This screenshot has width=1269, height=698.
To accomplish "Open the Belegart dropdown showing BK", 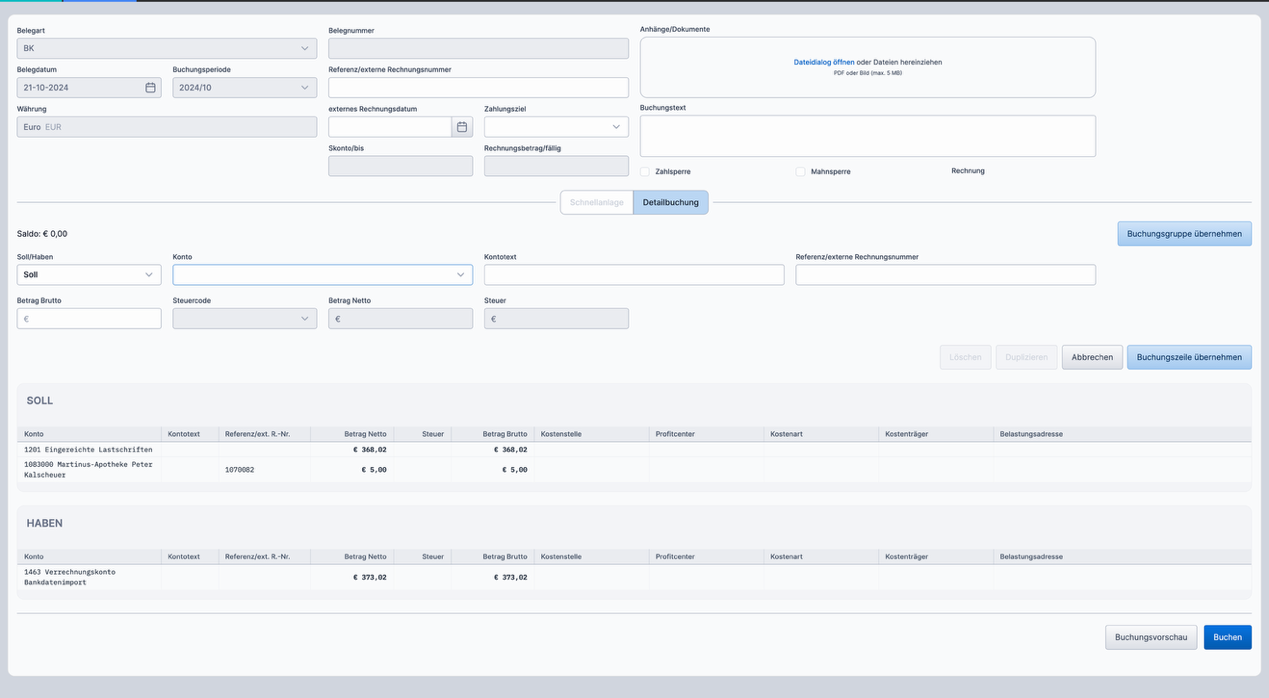I will [166, 47].
